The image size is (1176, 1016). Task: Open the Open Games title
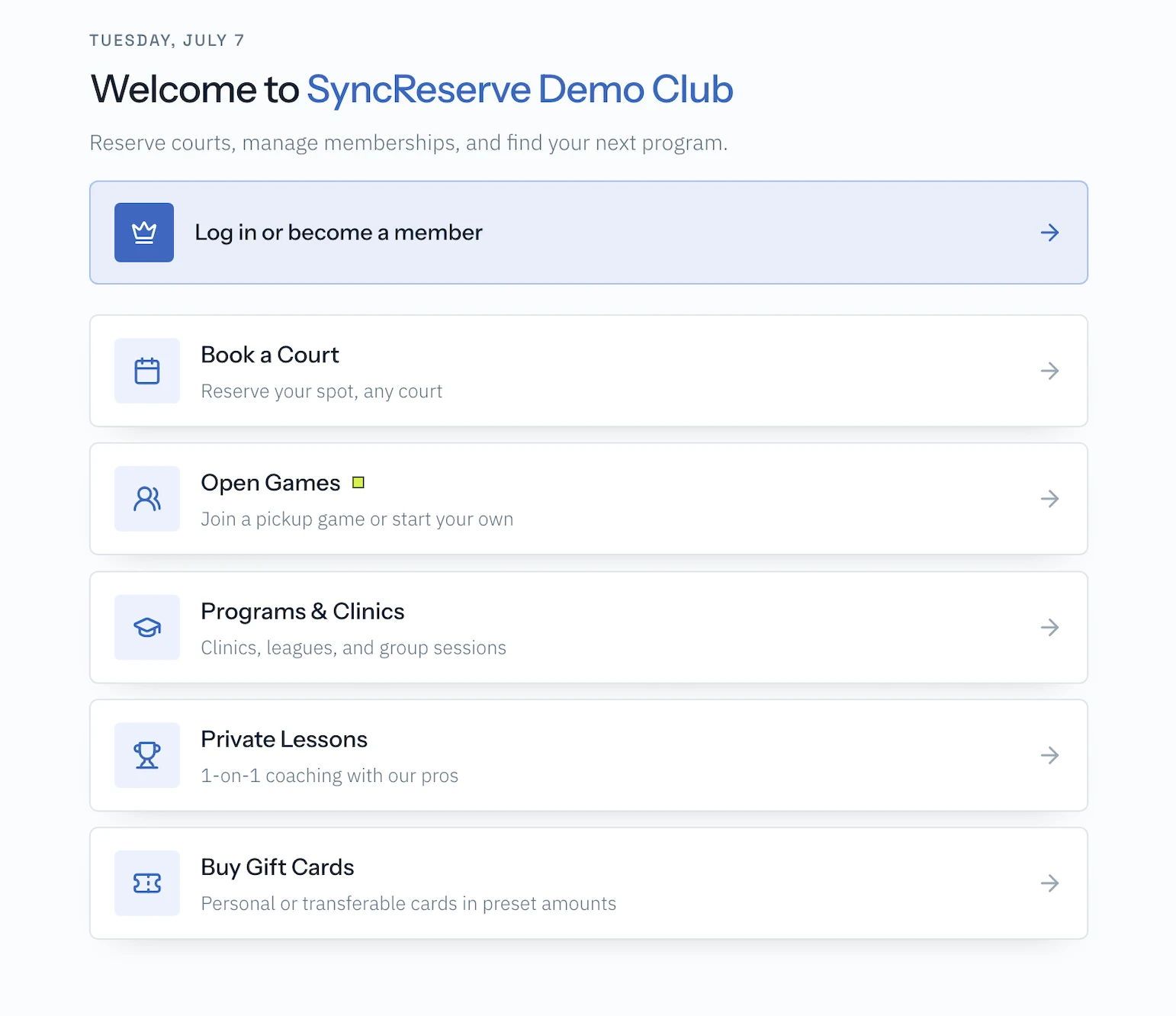pyautogui.click(x=271, y=483)
